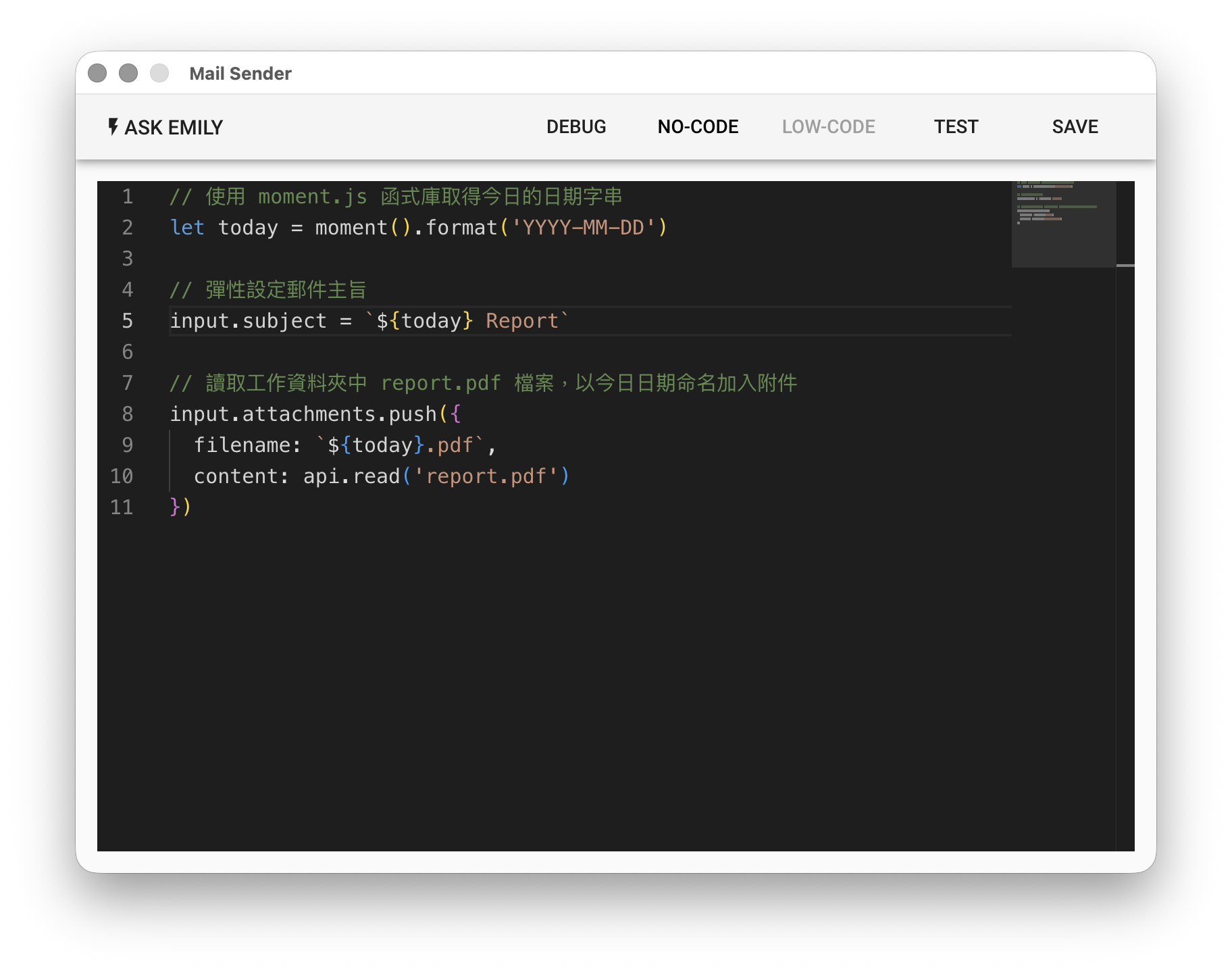Screen dimensions: 1232x973
Task: Switch to NO-CODE mode
Action: click(698, 127)
